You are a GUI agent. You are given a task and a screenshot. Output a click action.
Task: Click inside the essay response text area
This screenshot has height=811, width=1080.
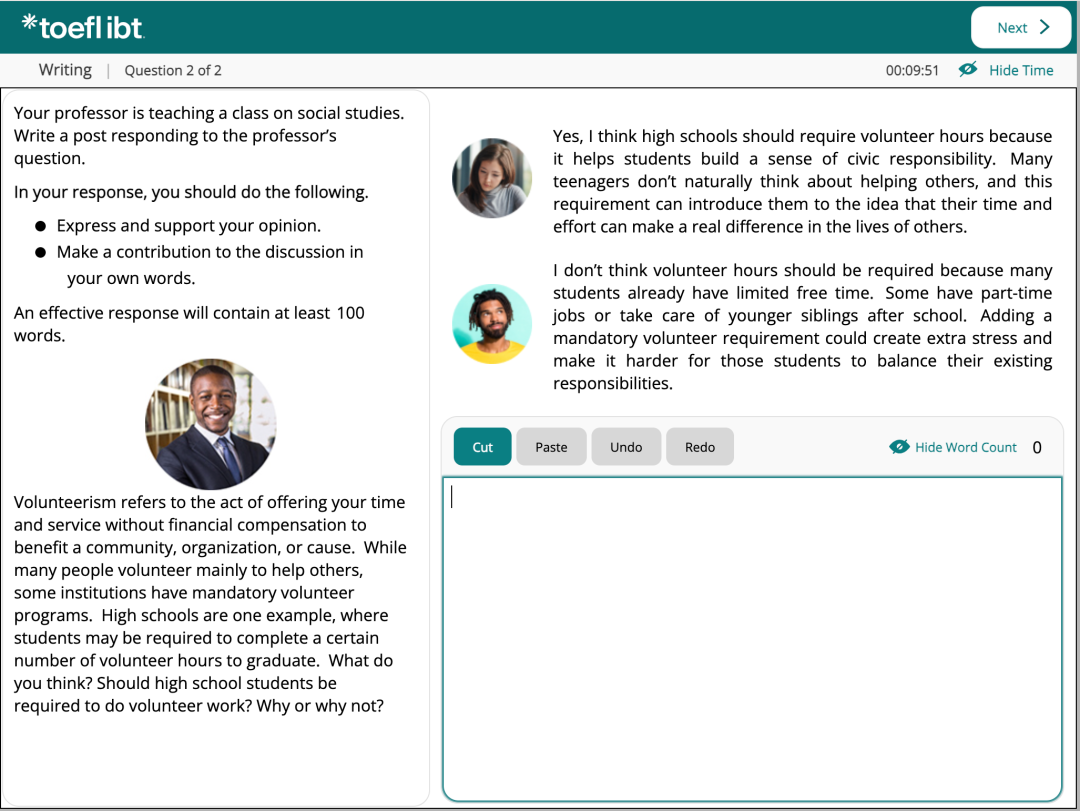(751, 639)
